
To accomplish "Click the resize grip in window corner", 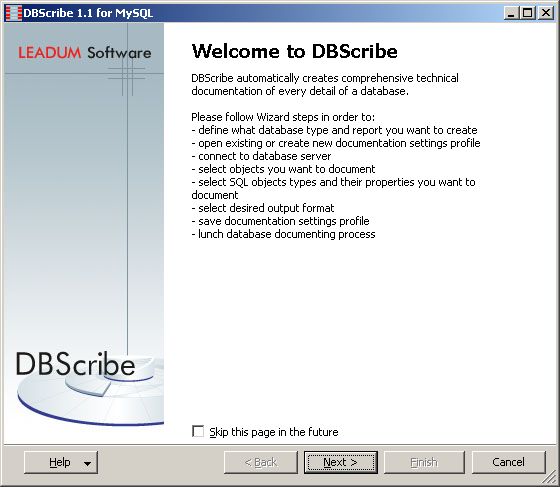I will click(550, 477).
